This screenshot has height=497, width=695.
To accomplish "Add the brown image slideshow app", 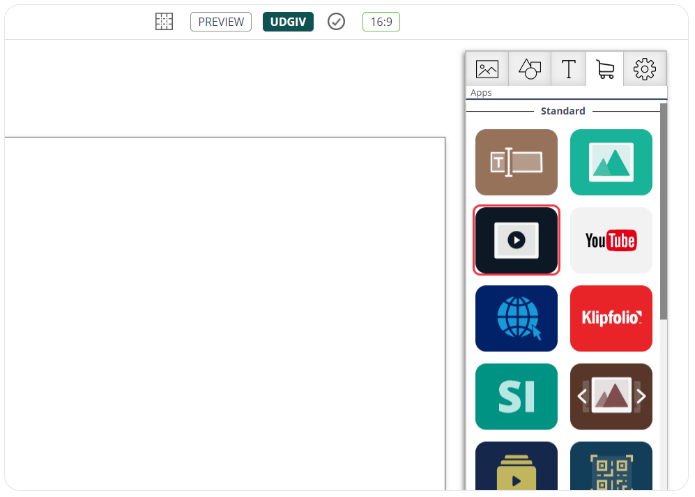I will (611, 396).
